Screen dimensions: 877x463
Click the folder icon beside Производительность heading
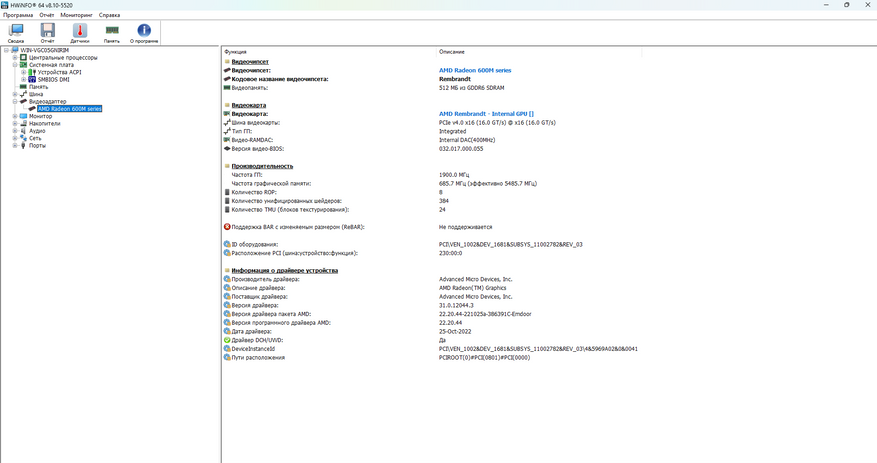click(x=227, y=166)
